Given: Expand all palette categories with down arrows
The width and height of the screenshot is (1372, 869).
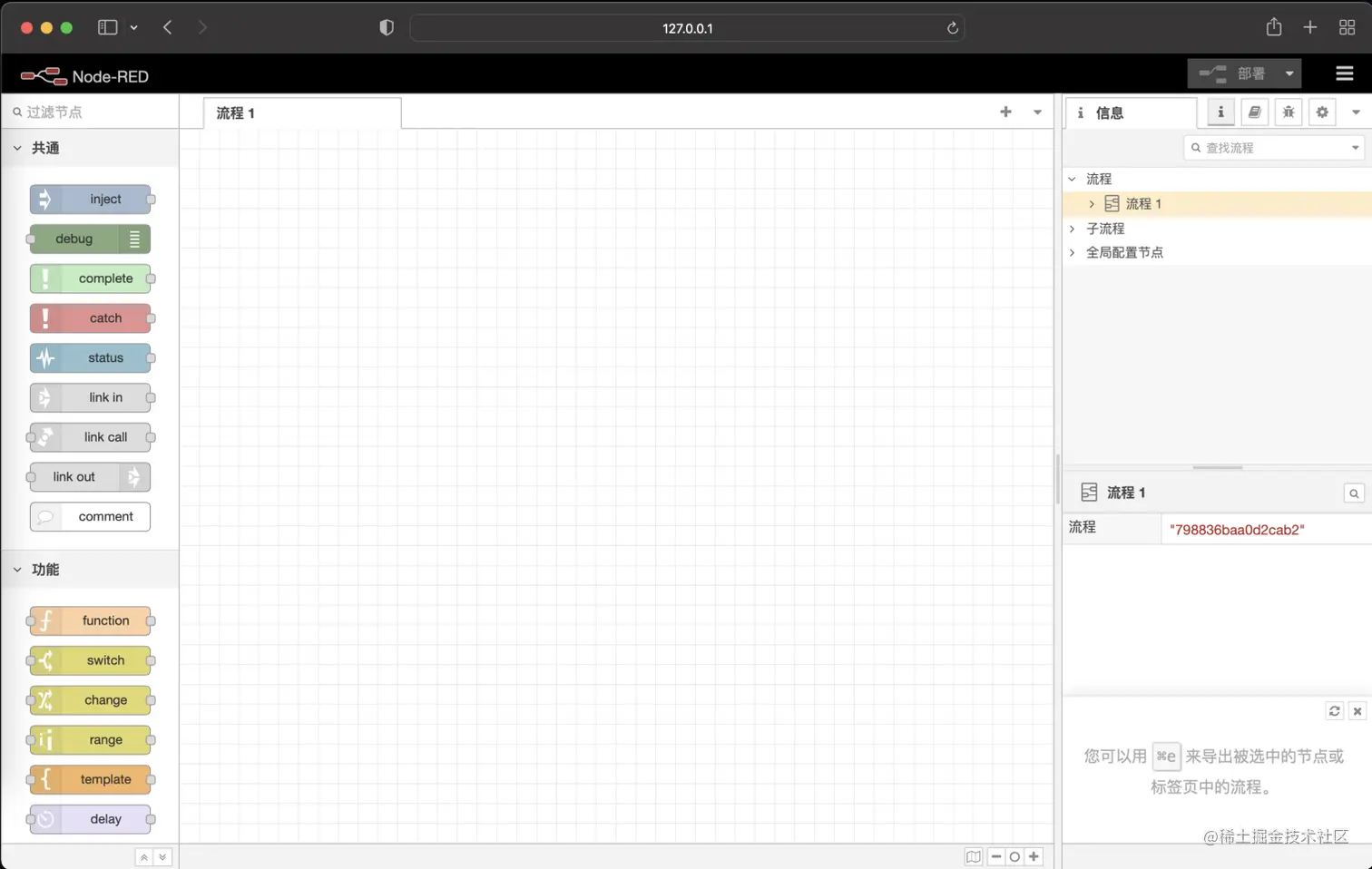Looking at the screenshot, I should 162,857.
